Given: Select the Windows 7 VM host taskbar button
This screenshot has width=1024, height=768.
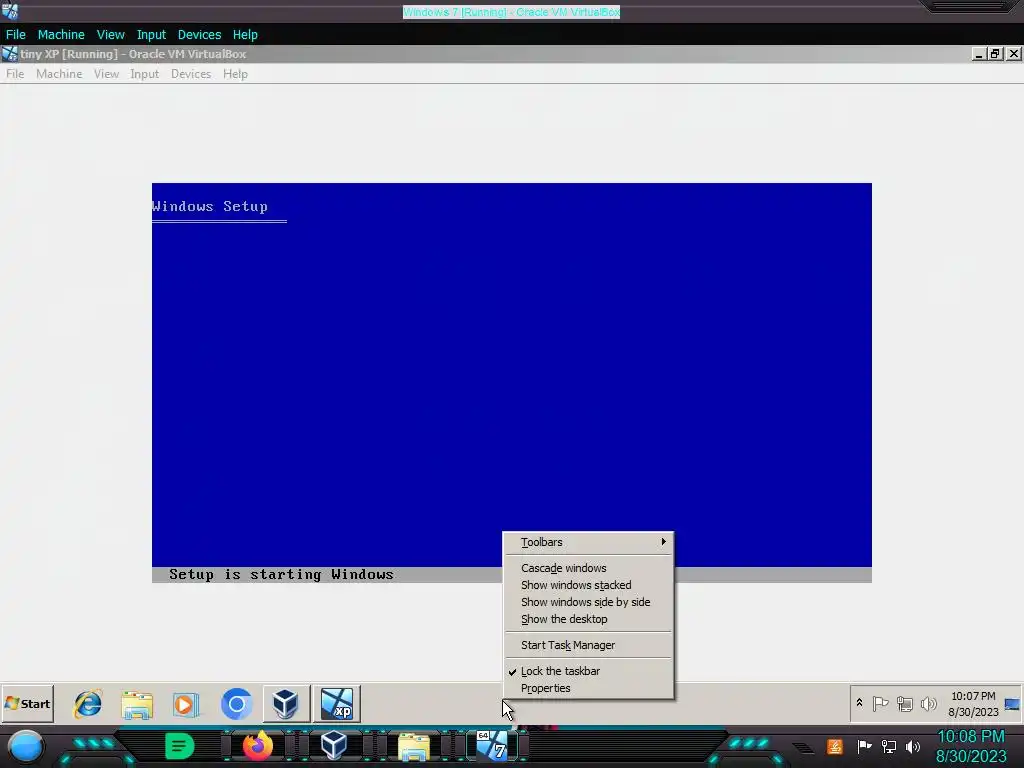Looking at the screenshot, I should tap(492, 746).
